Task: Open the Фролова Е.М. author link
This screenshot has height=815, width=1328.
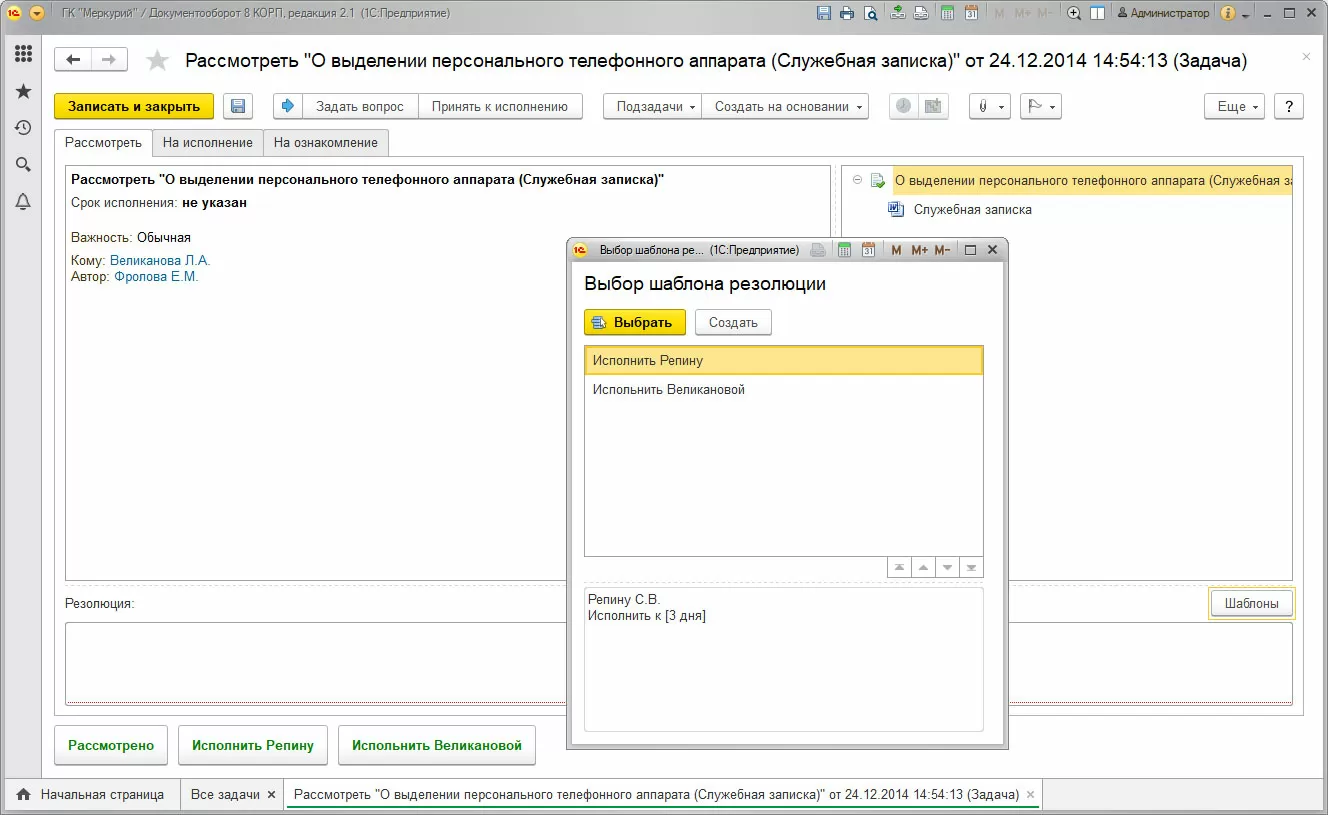Action: coord(156,277)
